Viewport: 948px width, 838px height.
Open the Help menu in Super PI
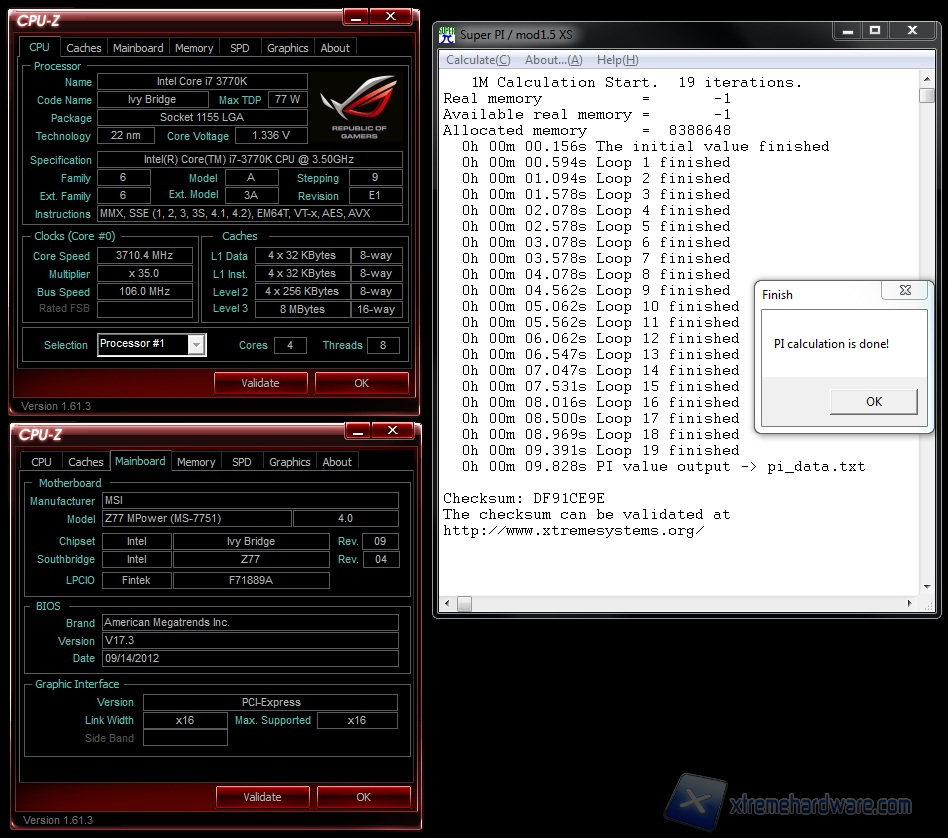[616, 60]
